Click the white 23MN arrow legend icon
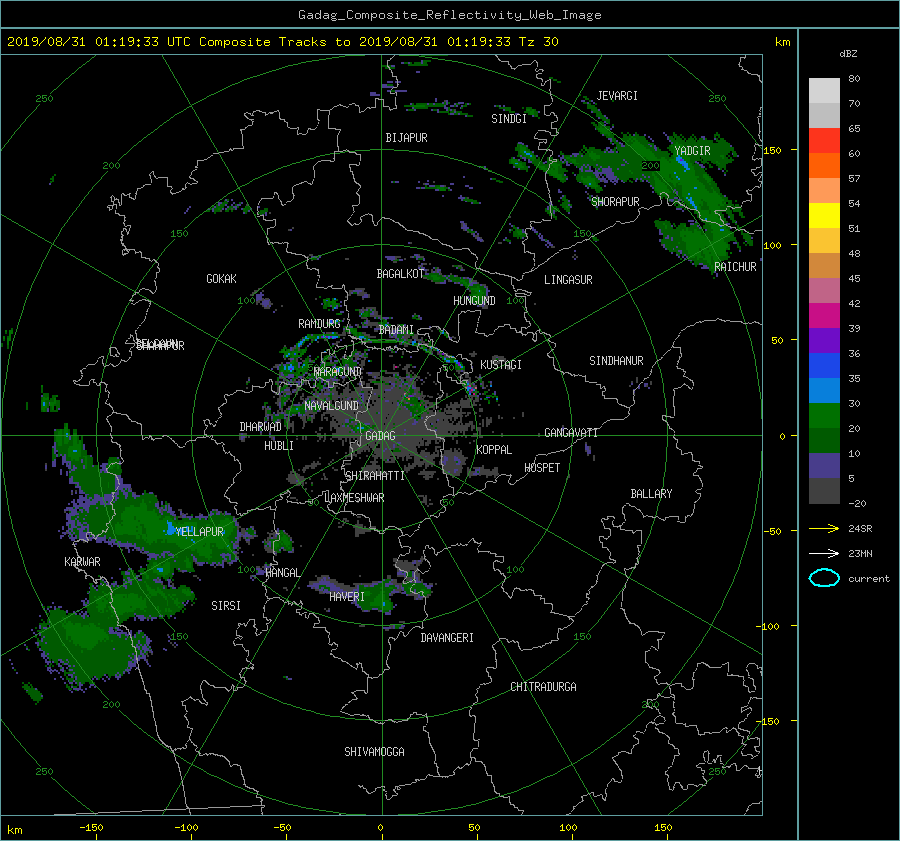The image size is (900, 841). (824, 553)
